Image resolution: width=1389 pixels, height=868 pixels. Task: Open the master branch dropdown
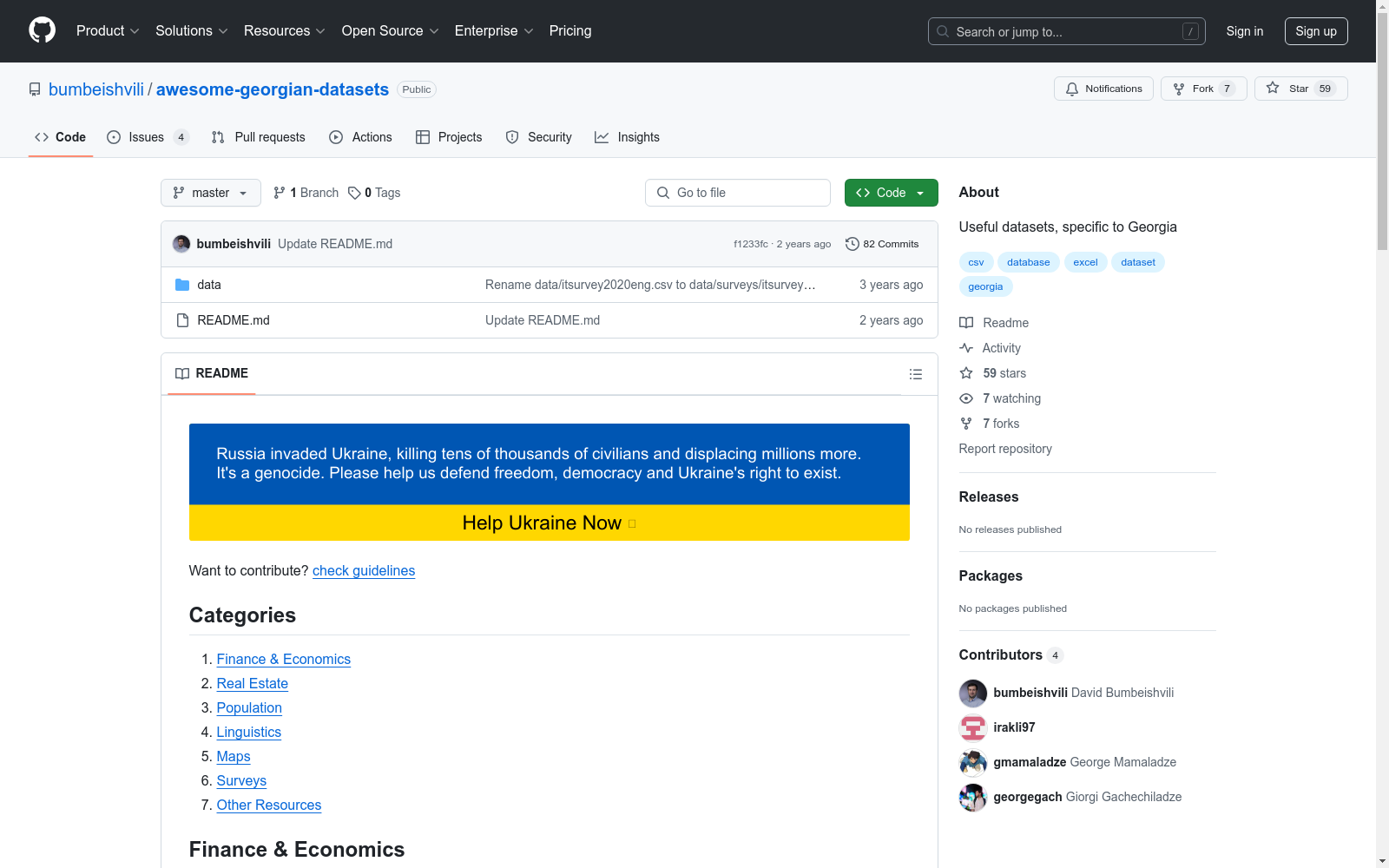[x=211, y=193]
